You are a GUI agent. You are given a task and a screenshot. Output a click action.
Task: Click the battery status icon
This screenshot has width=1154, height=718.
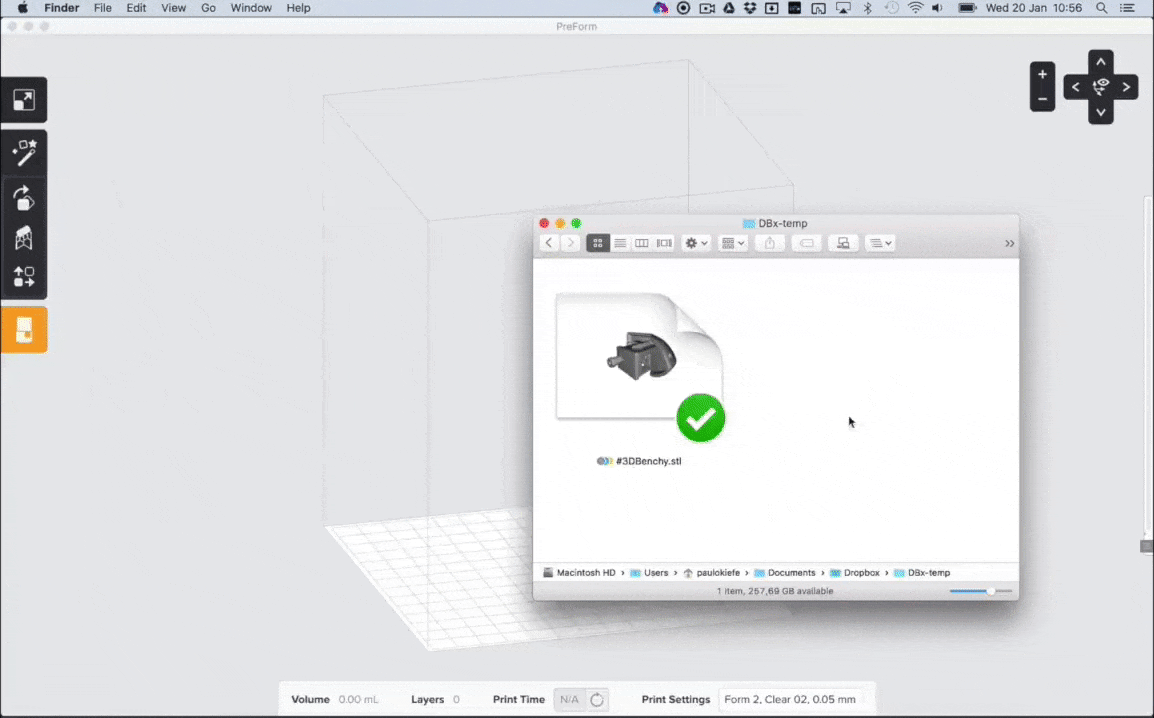point(967,8)
